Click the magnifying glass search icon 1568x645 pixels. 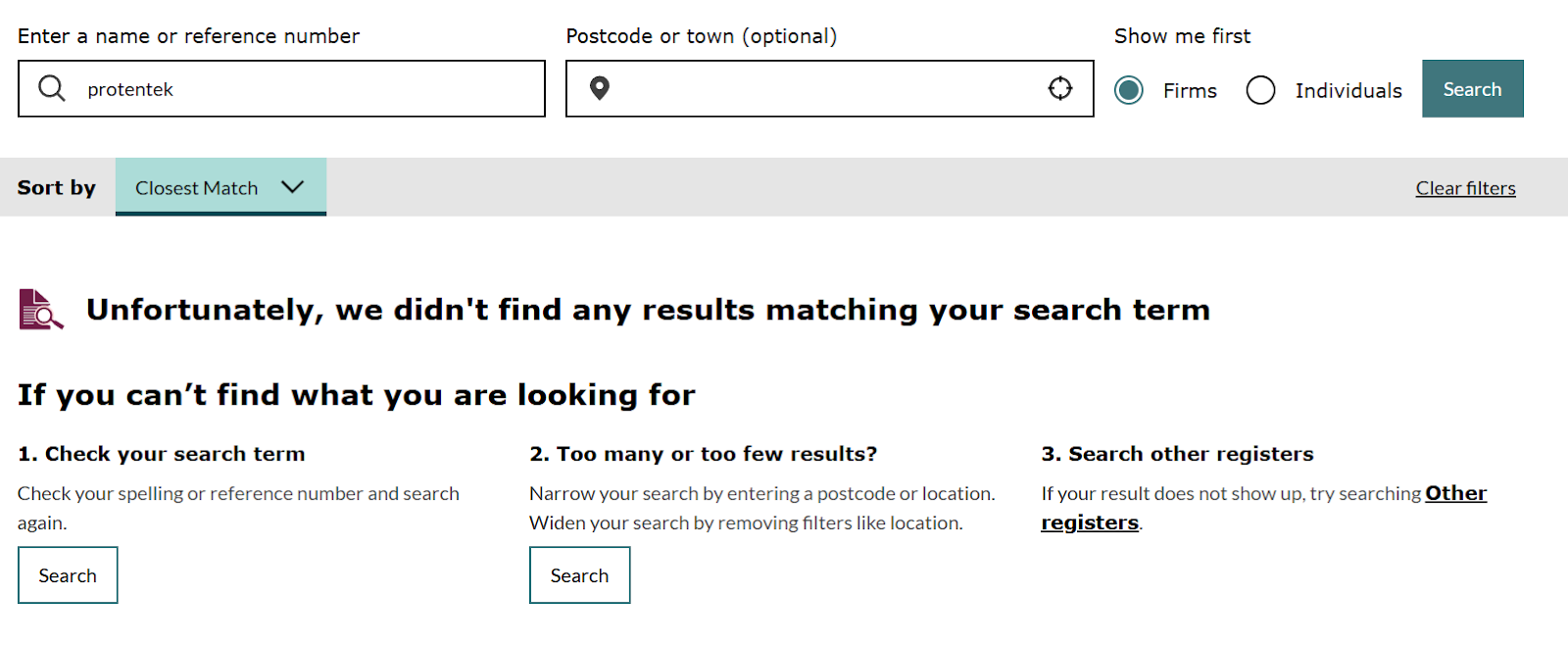[51, 88]
